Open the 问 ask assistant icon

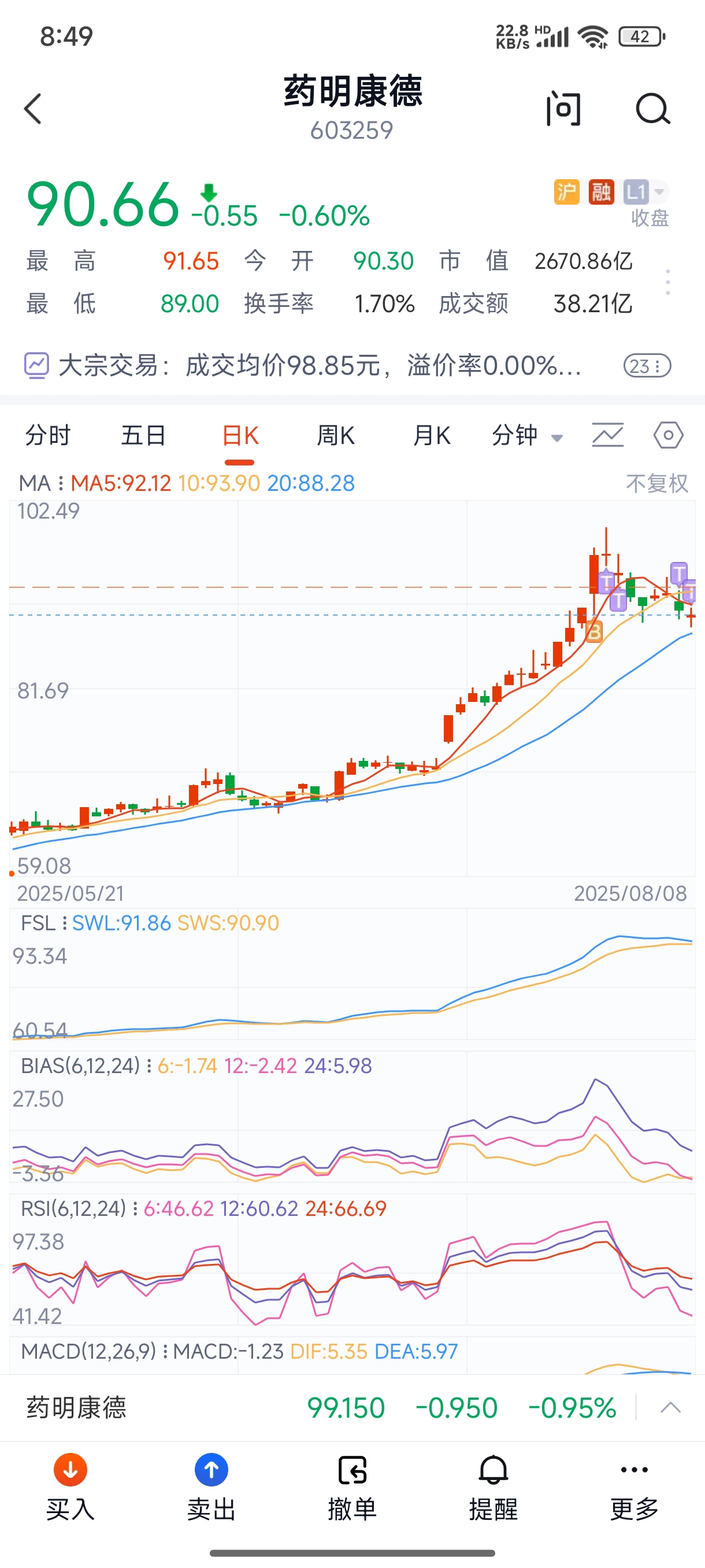click(x=563, y=109)
